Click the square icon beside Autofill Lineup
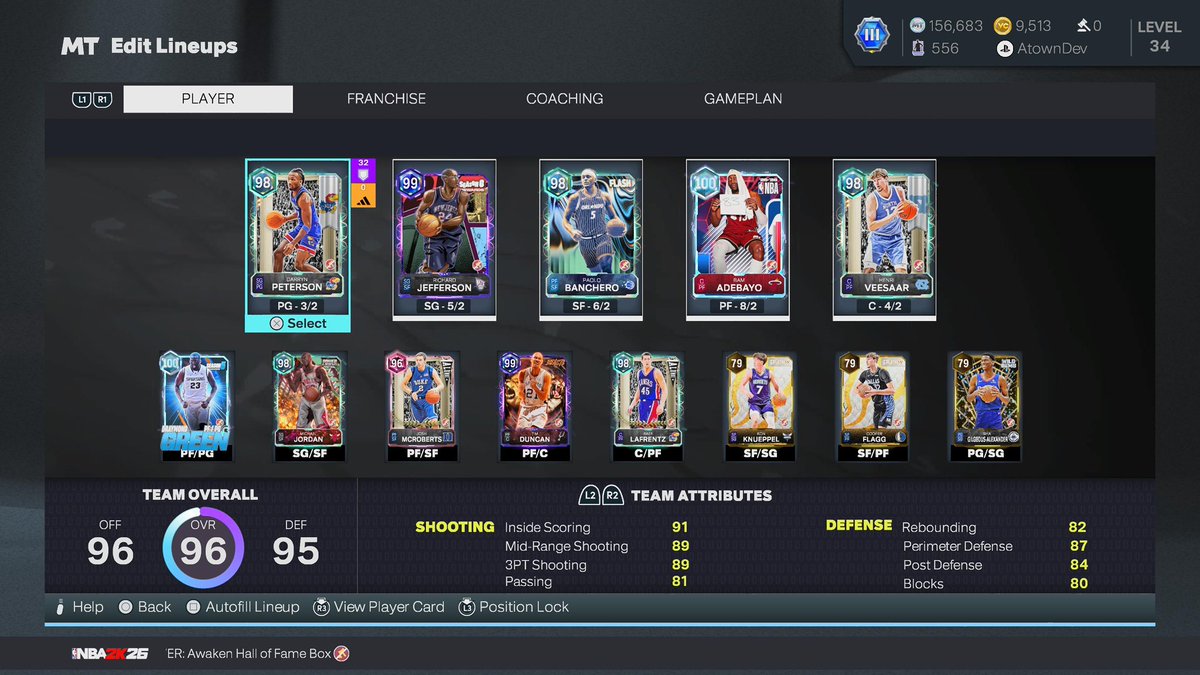The height and width of the screenshot is (675, 1200). click(x=192, y=607)
